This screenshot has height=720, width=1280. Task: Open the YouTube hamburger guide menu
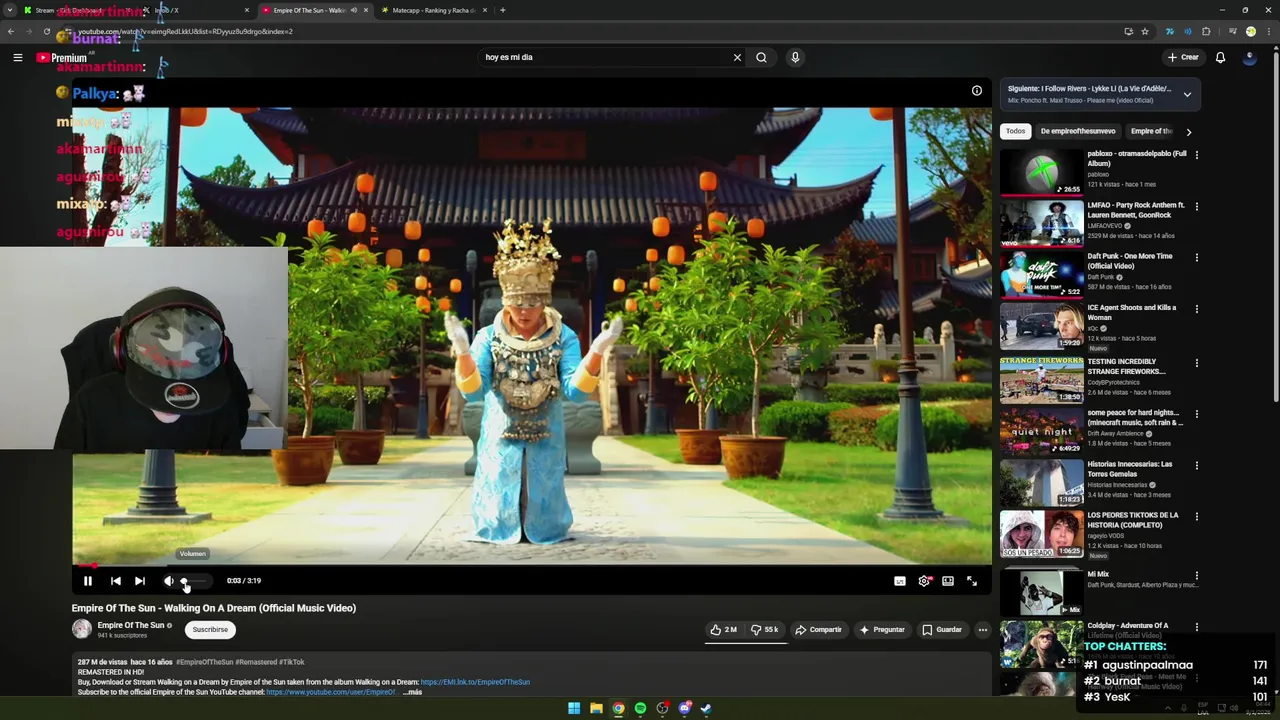[x=17, y=57]
